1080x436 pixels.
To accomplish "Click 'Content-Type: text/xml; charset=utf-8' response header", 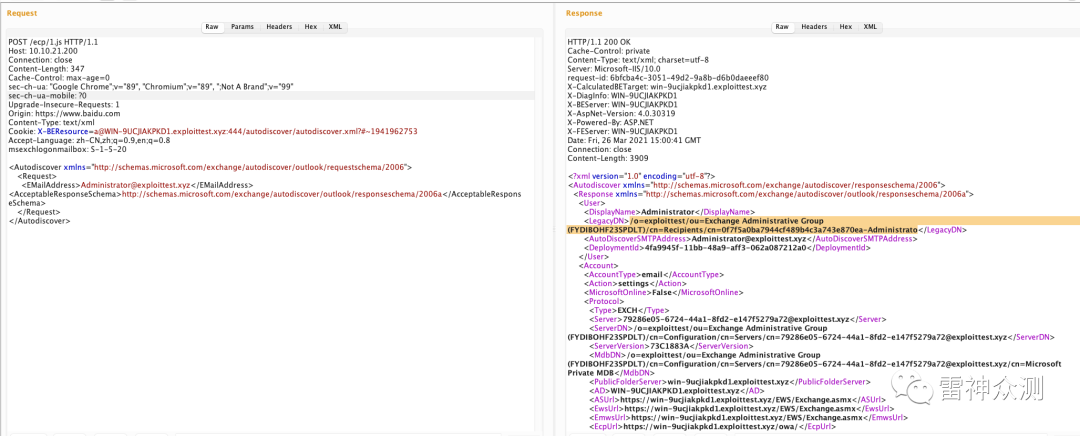I will pyautogui.click(x=637, y=60).
